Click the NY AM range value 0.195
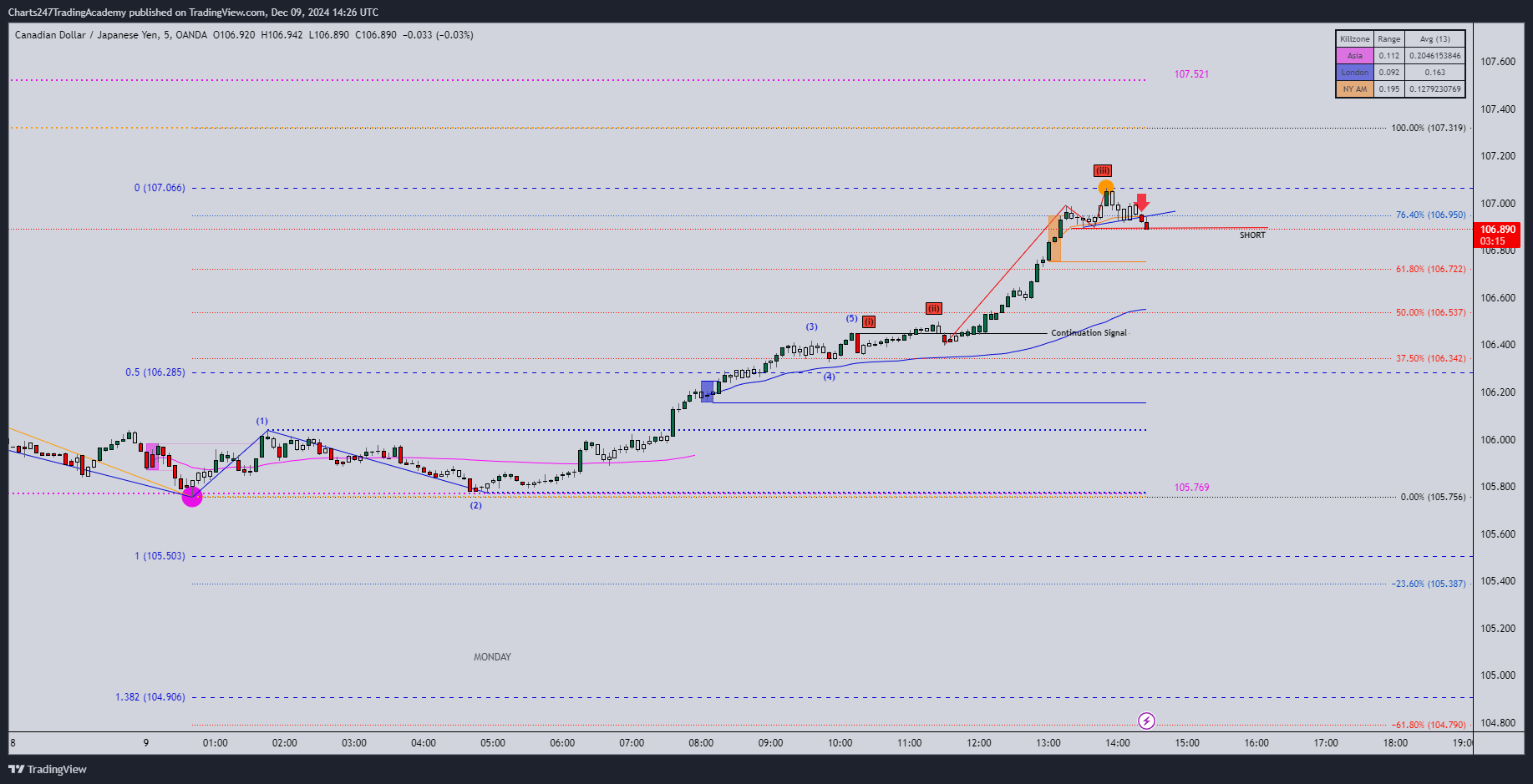 pyautogui.click(x=1389, y=89)
